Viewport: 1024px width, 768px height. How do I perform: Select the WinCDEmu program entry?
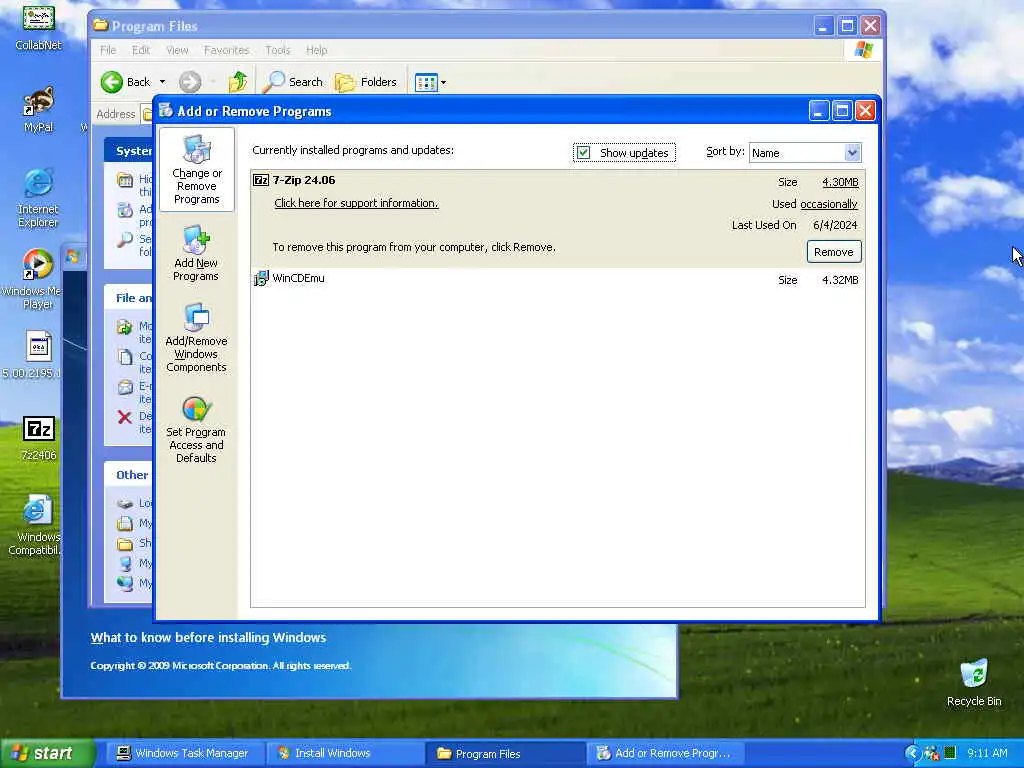point(558,280)
